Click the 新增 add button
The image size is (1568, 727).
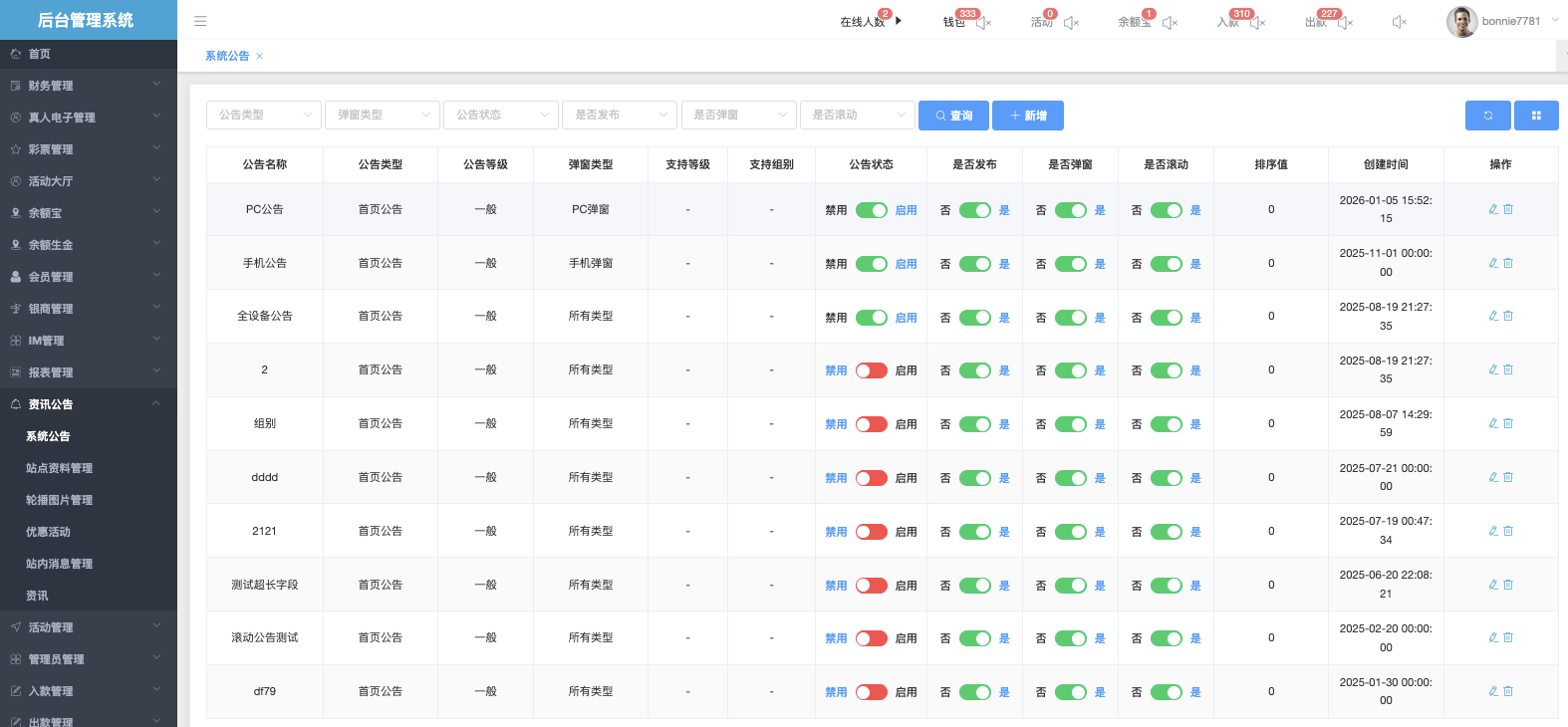(1028, 116)
